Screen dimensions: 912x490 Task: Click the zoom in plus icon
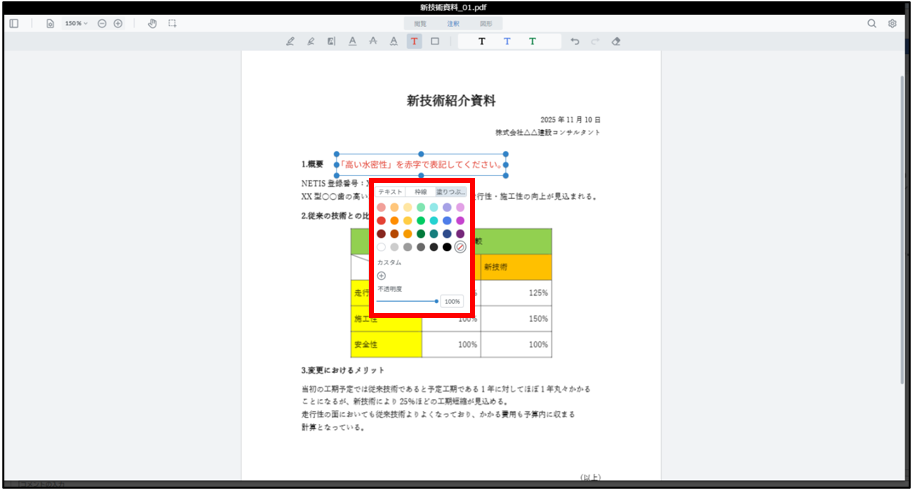coord(118,23)
